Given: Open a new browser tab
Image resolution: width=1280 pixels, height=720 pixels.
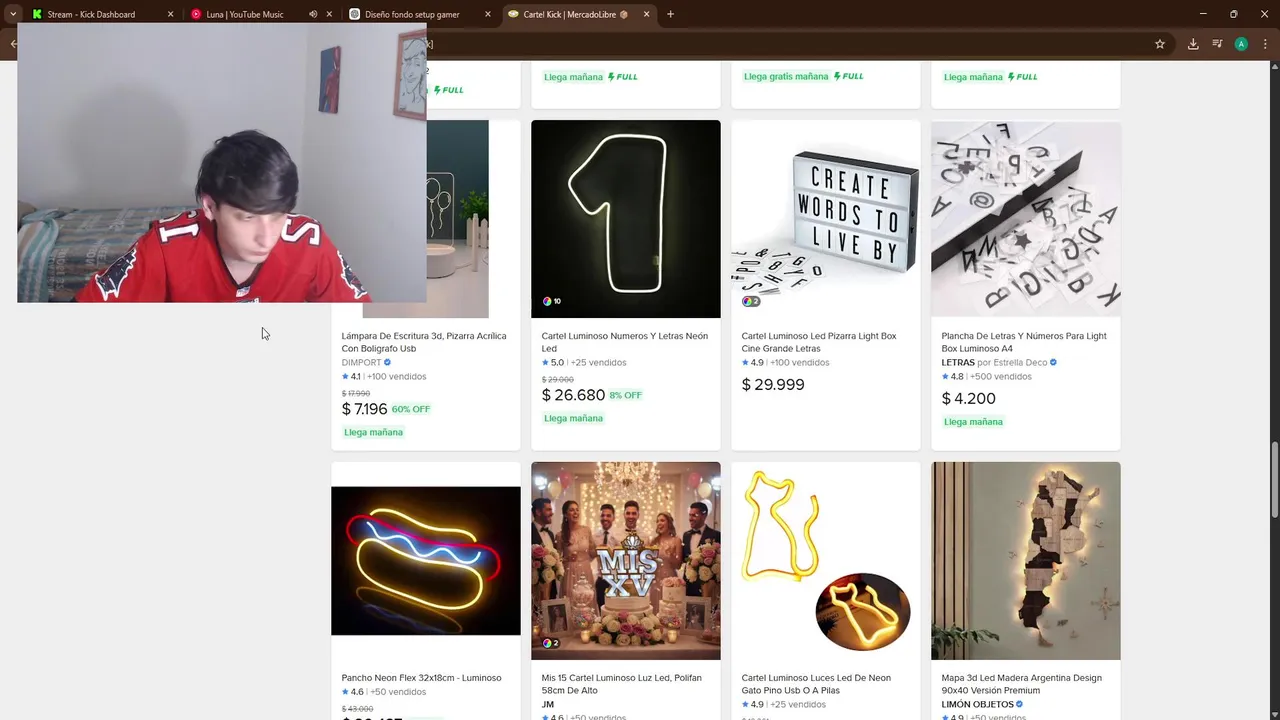Looking at the screenshot, I should 670,14.
